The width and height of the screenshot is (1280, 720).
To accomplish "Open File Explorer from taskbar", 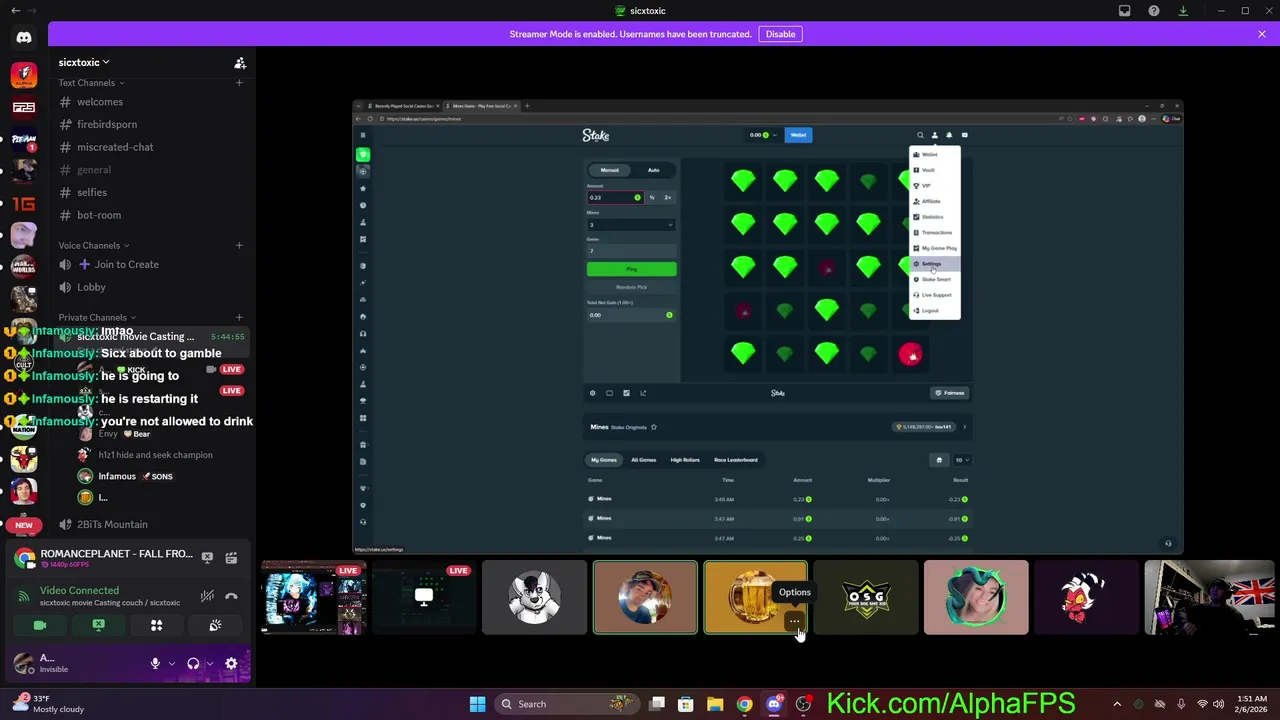I will [715, 704].
